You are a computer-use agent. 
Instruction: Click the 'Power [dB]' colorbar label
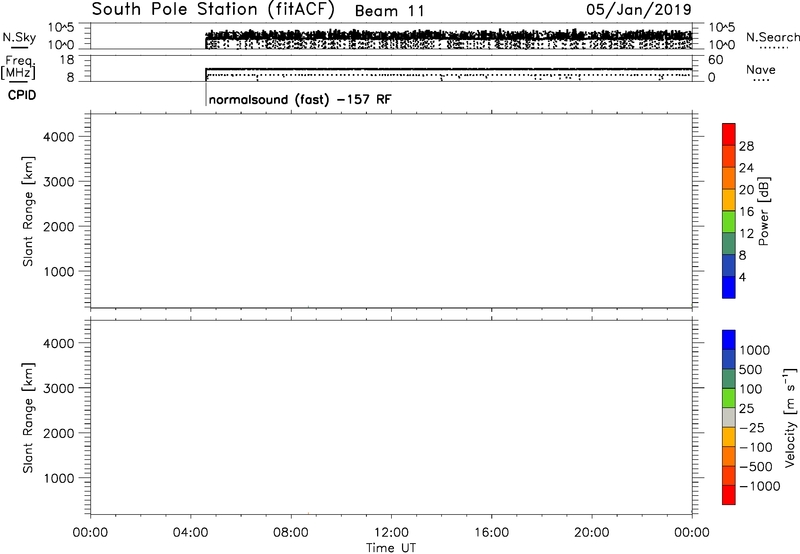pyautogui.click(x=763, y=211)
